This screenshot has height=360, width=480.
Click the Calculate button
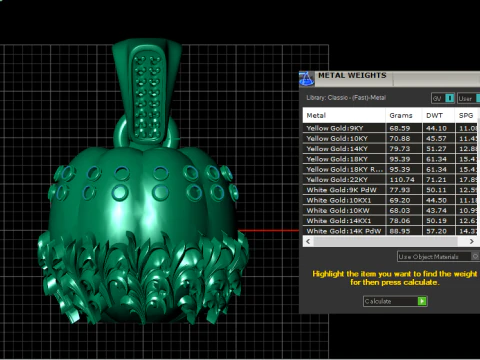(395, 301)
